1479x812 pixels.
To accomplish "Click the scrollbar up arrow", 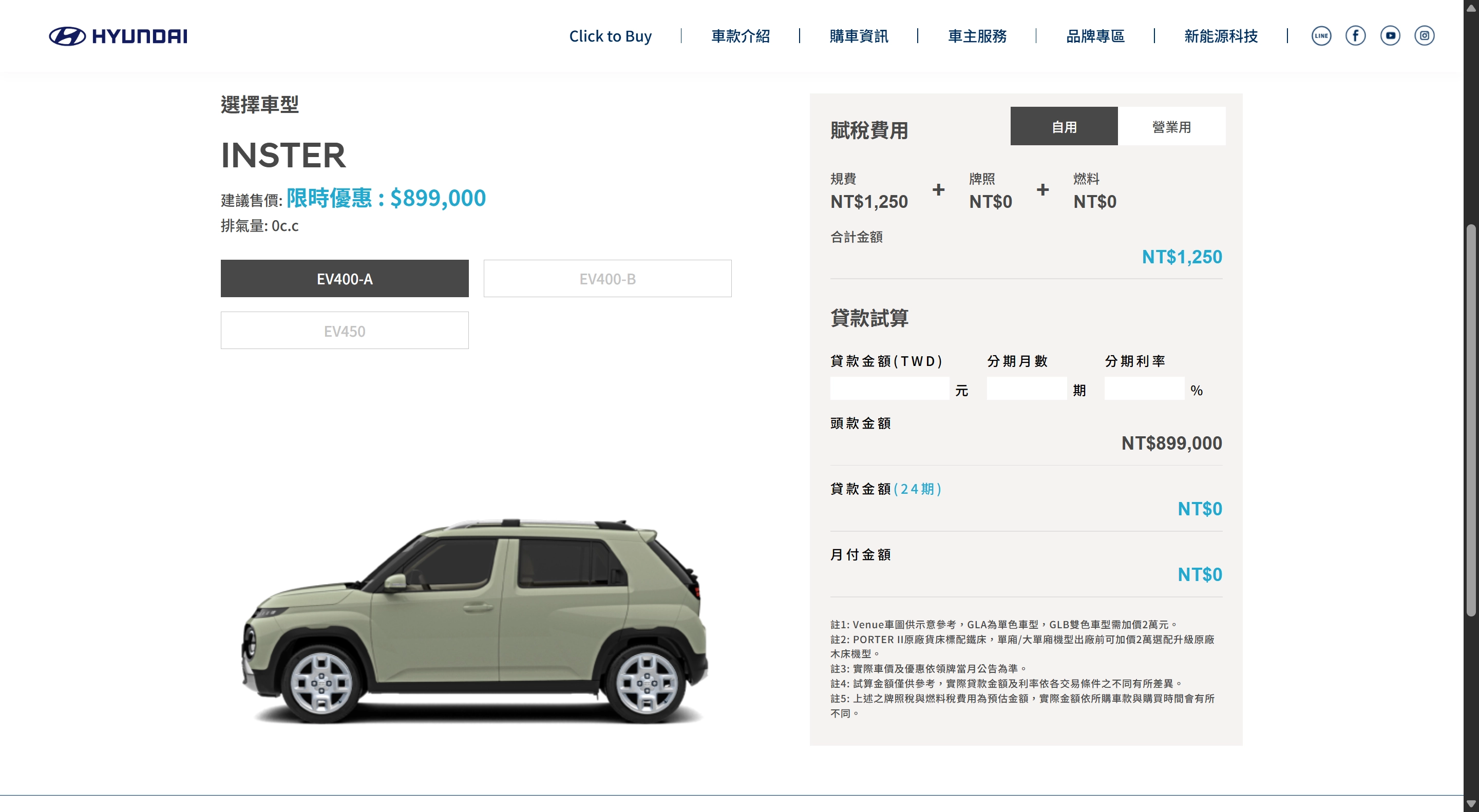I will point(1471,8).
